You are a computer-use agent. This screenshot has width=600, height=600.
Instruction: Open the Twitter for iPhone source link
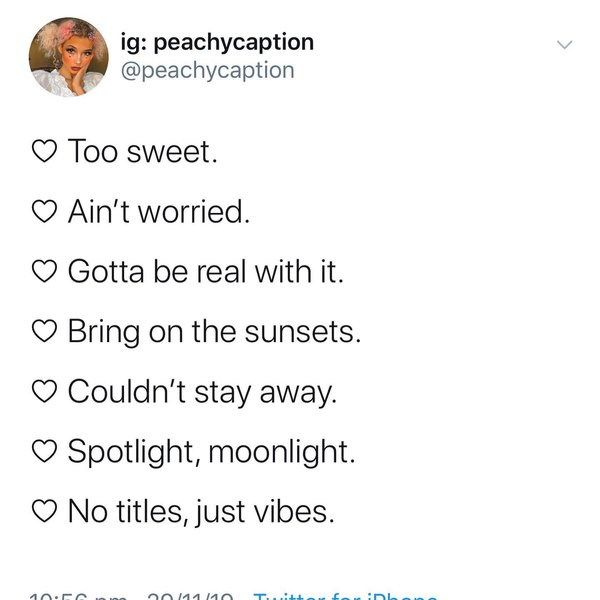point(345,595)
